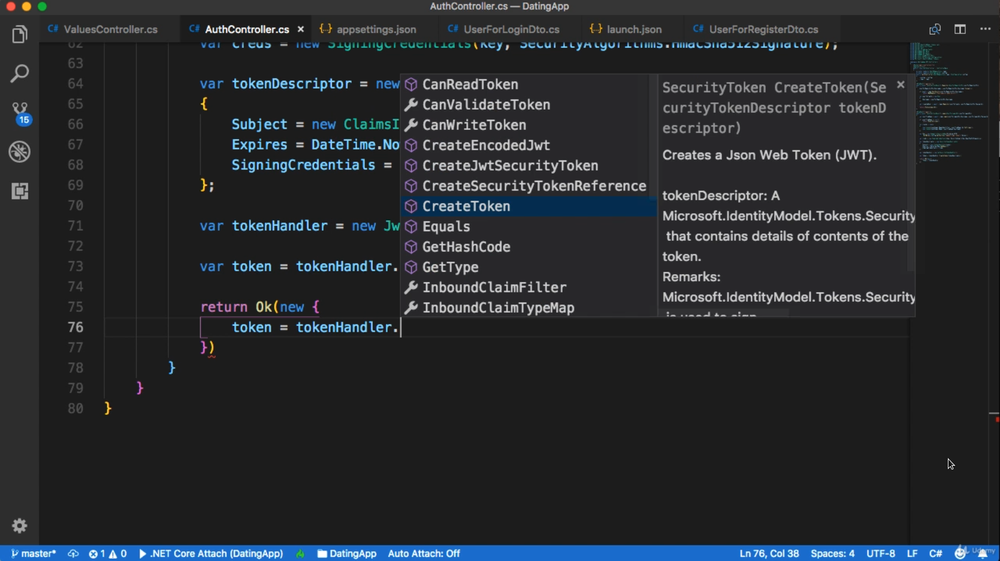
Task: Choose CanWriteToken from suggestions
Action: 528,125
